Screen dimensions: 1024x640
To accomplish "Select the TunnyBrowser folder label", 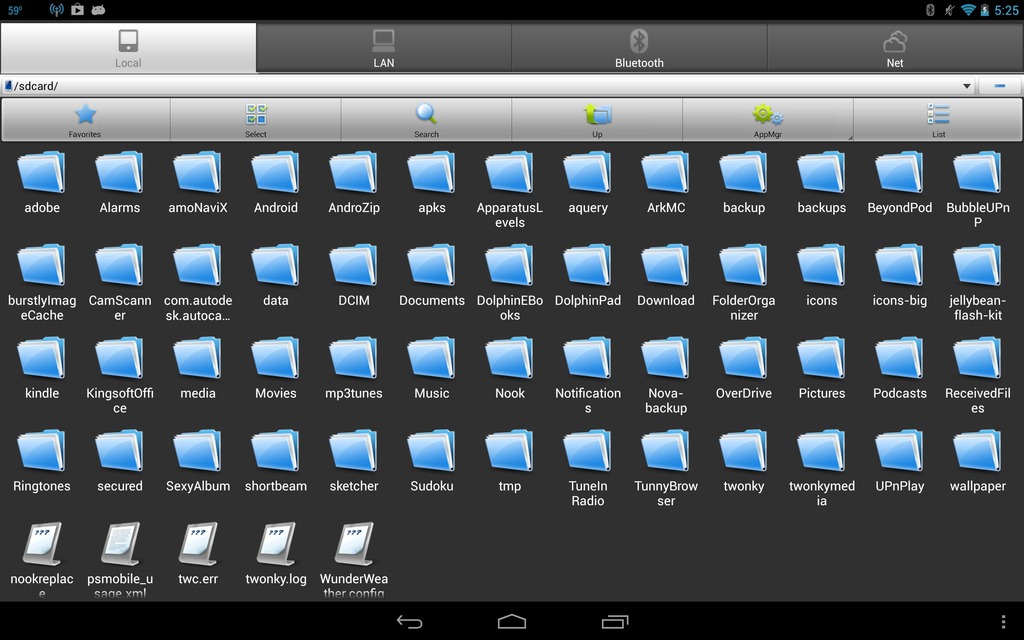I will (665, 493).
